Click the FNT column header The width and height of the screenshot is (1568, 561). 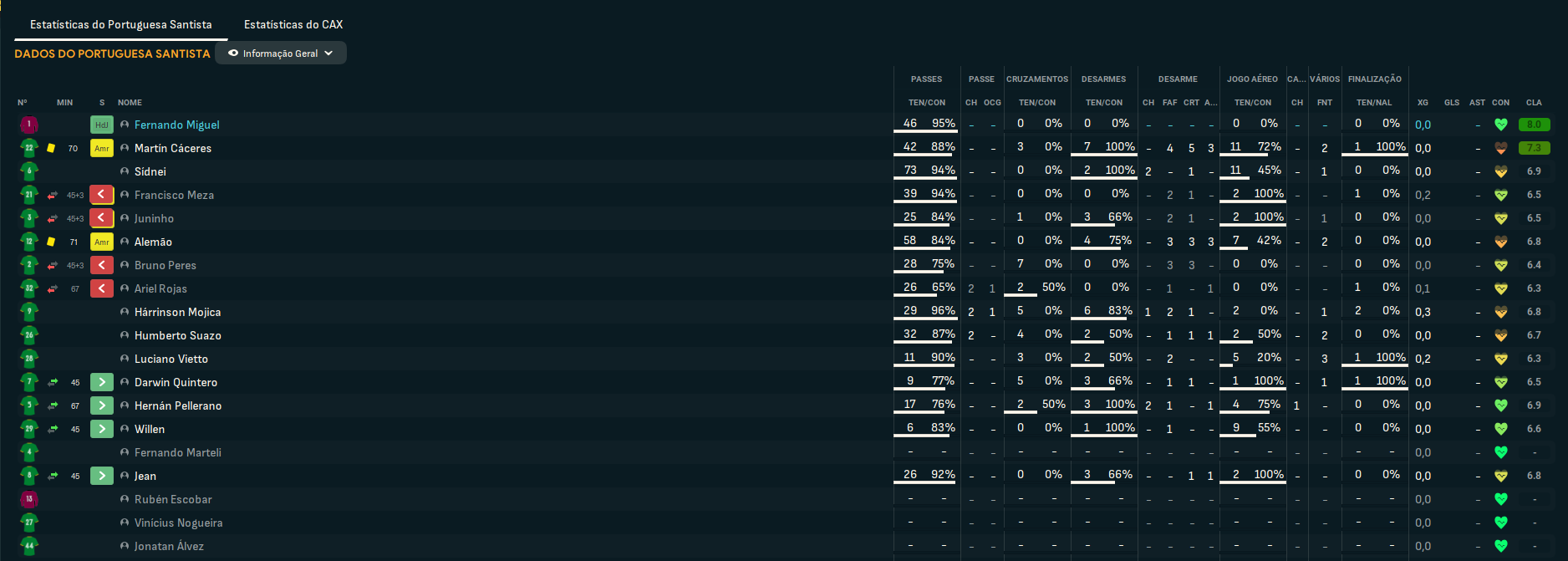click(1325, 103)
